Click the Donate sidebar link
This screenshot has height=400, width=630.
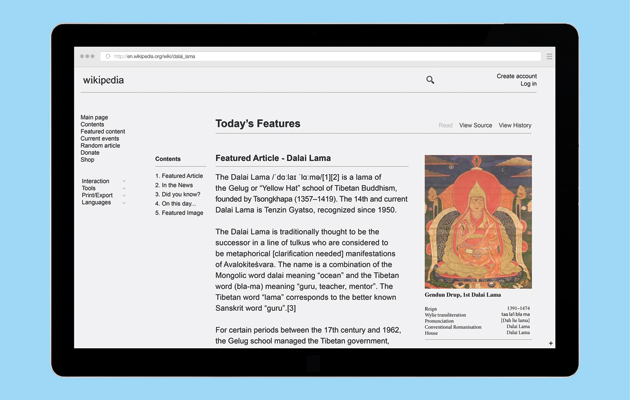point(90,153)
